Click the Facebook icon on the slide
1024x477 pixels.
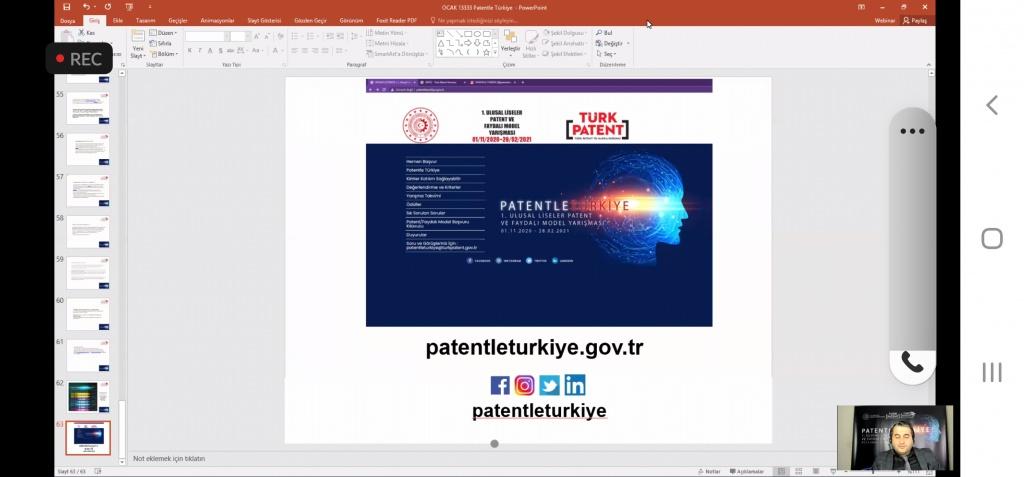tap(500, 385)
